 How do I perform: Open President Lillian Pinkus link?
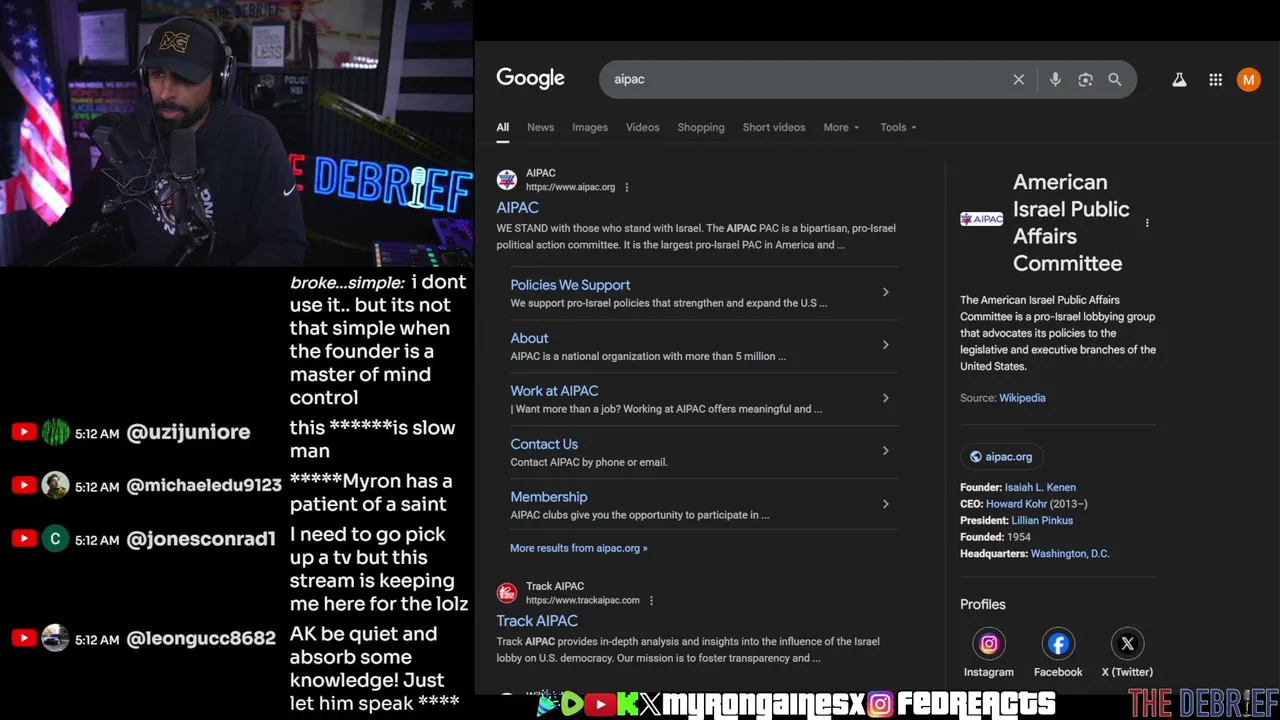(x=1042, y=520)
